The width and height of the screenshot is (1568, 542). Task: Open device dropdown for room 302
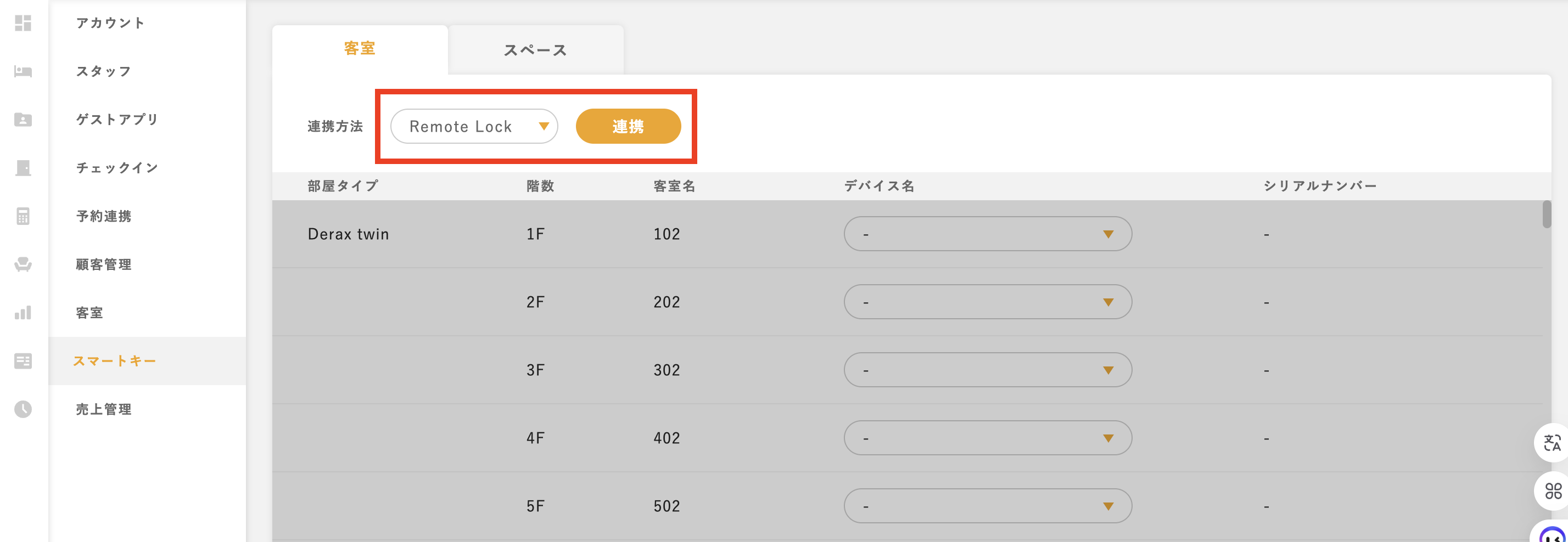tap(987, 369)
